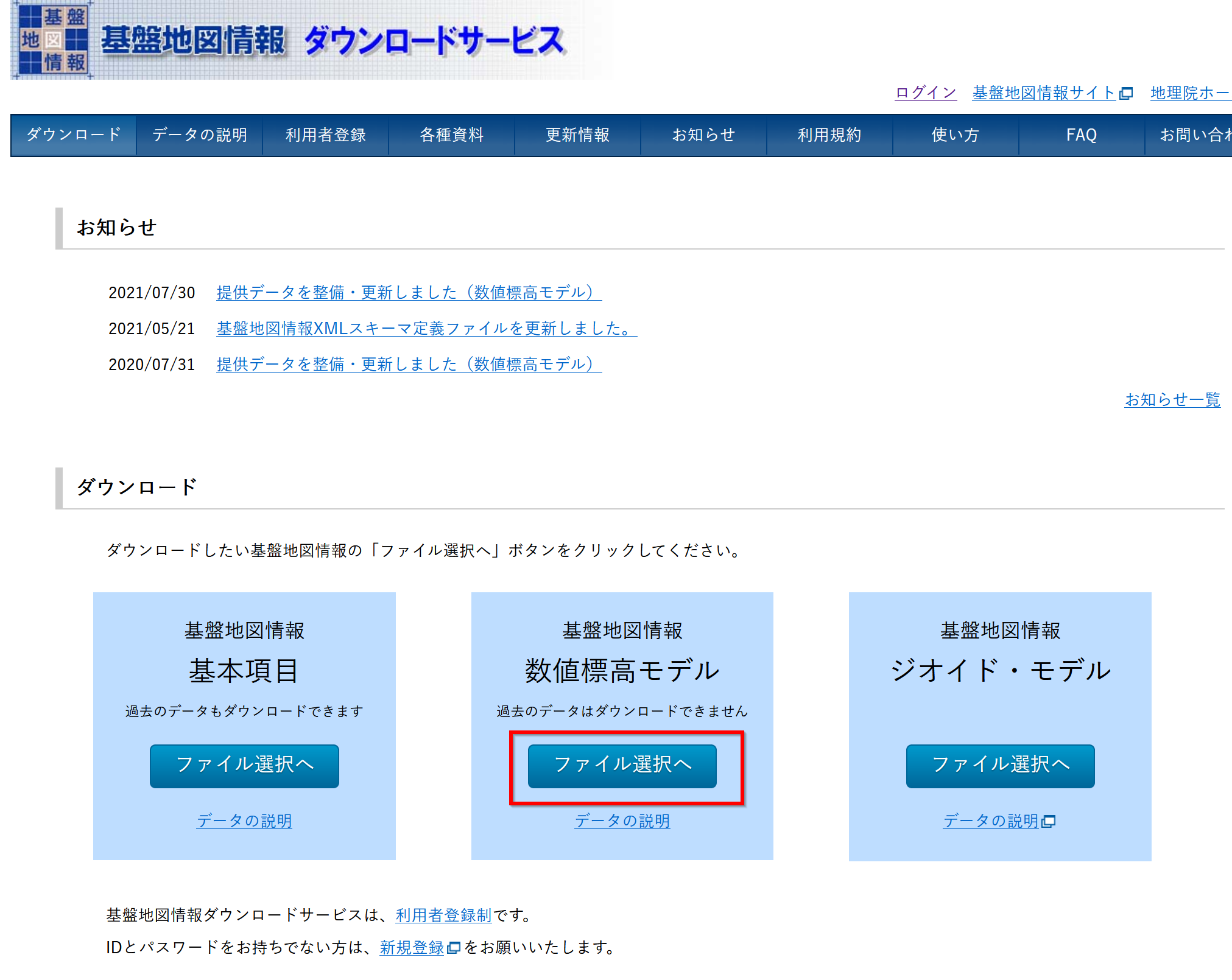Click the 利用者登録制 link

point(443,915)
